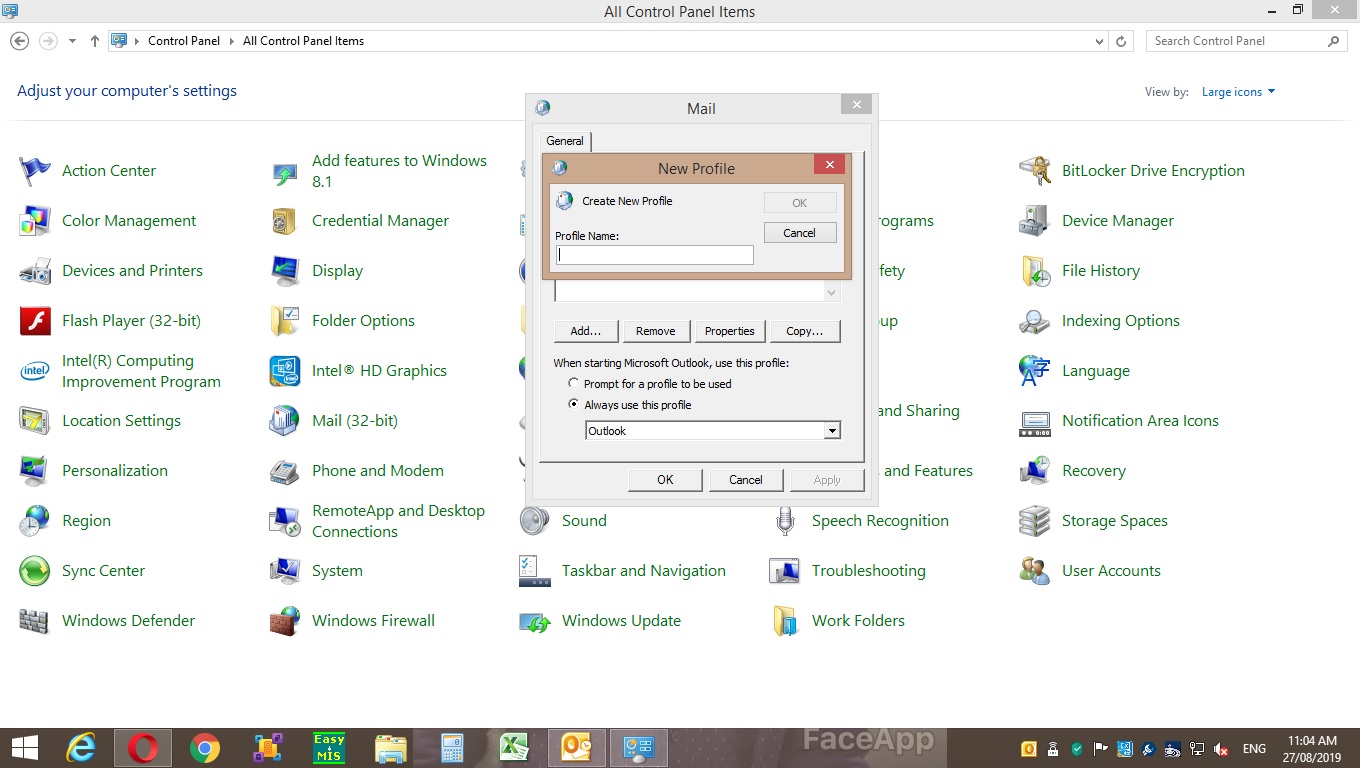
Task: Expand the address bar history dropdown arrow
Action: pyautogui.click(x=1100, y=41)
